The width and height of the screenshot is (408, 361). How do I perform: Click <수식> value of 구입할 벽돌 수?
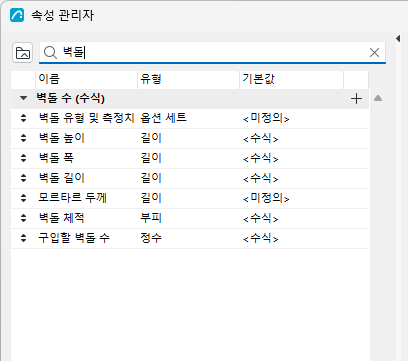(261, 238)
